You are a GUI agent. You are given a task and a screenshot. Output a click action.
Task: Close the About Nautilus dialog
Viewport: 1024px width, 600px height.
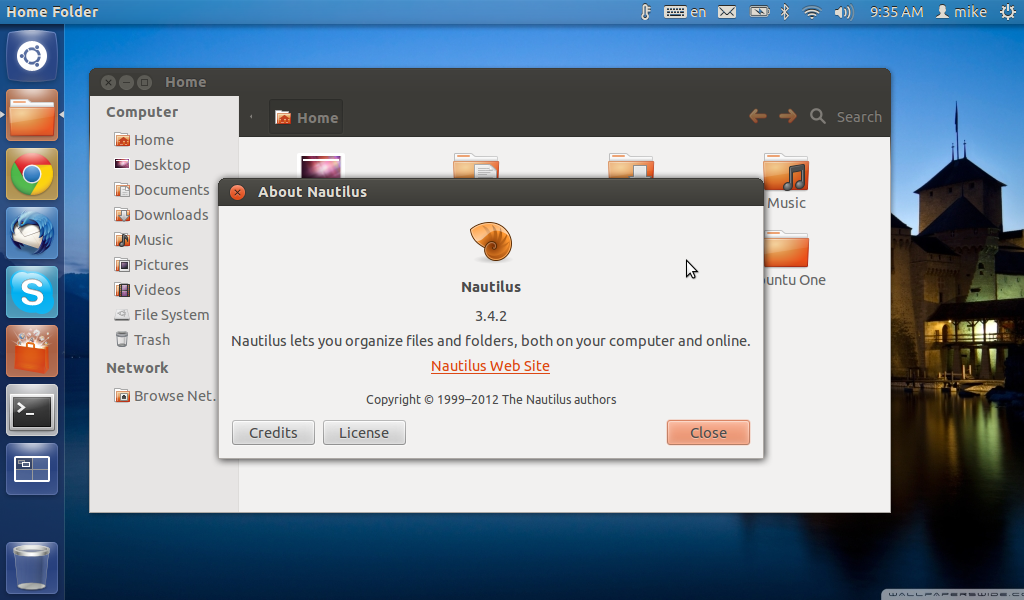click(708, 433)
